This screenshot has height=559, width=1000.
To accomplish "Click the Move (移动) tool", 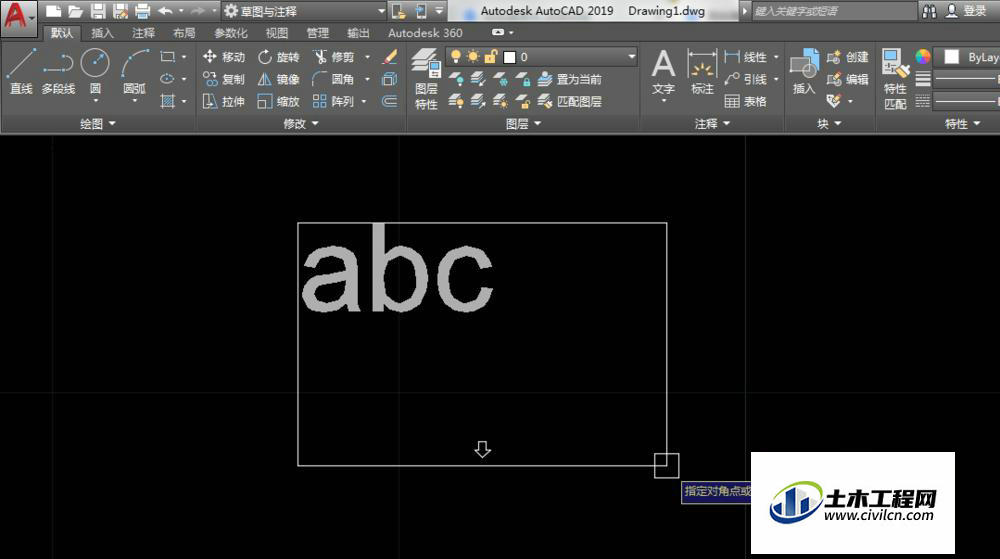I will pos(223,57).
